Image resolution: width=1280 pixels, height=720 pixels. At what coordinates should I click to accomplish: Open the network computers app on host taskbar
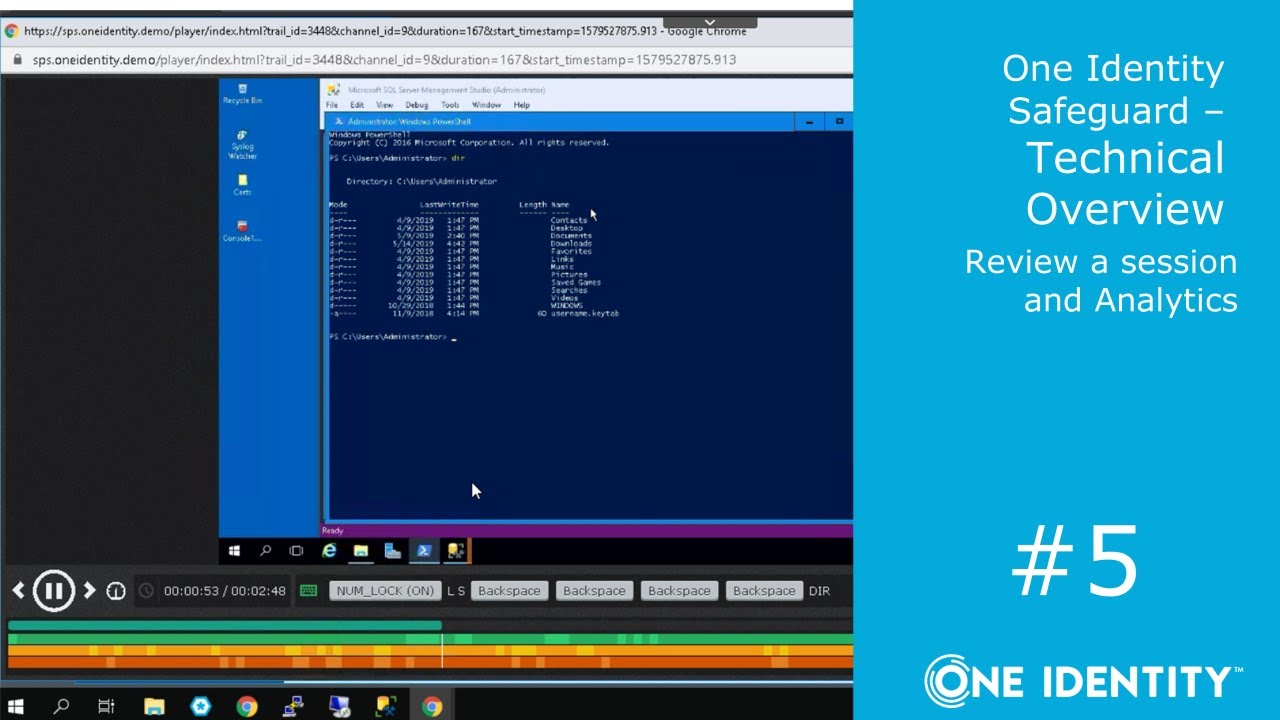coord(293,707)
